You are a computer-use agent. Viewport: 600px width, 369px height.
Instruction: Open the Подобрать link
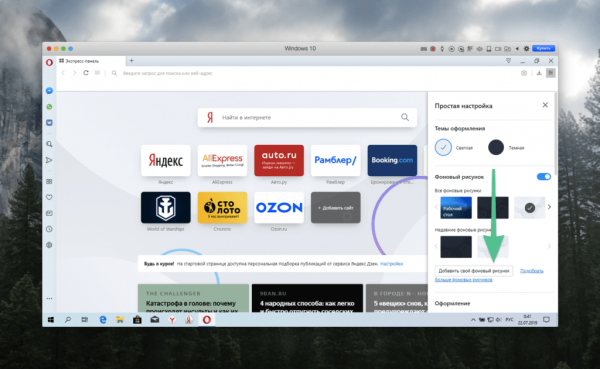[x=532, y=271]
